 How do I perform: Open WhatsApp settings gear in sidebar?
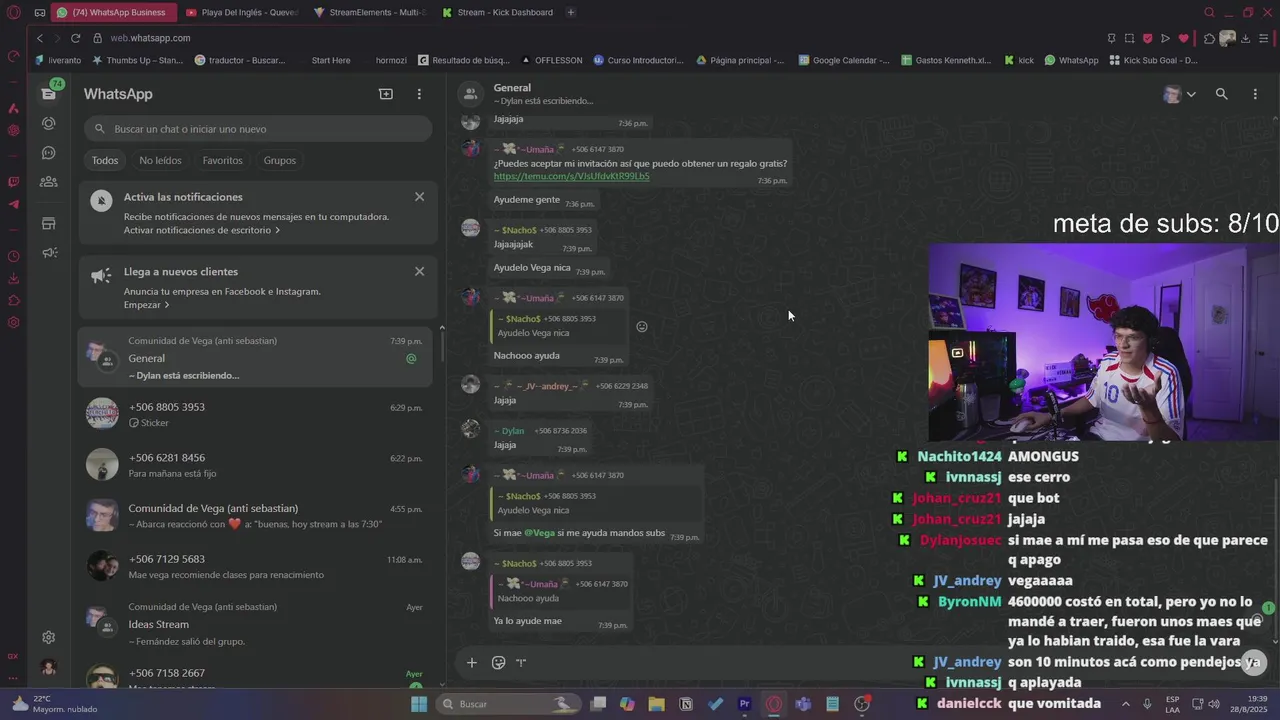point(48,637)
